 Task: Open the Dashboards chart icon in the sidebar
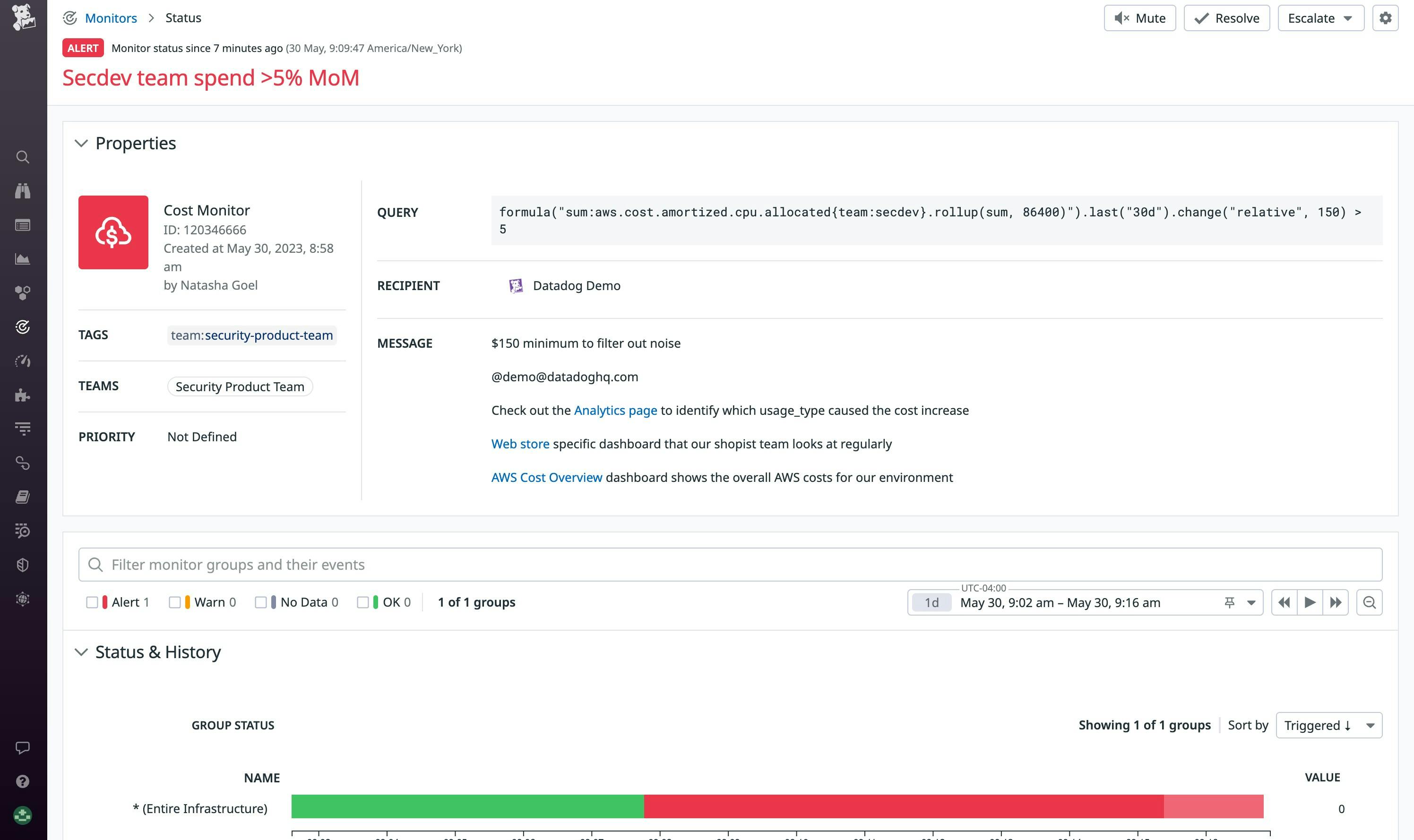tap(23, 259)
